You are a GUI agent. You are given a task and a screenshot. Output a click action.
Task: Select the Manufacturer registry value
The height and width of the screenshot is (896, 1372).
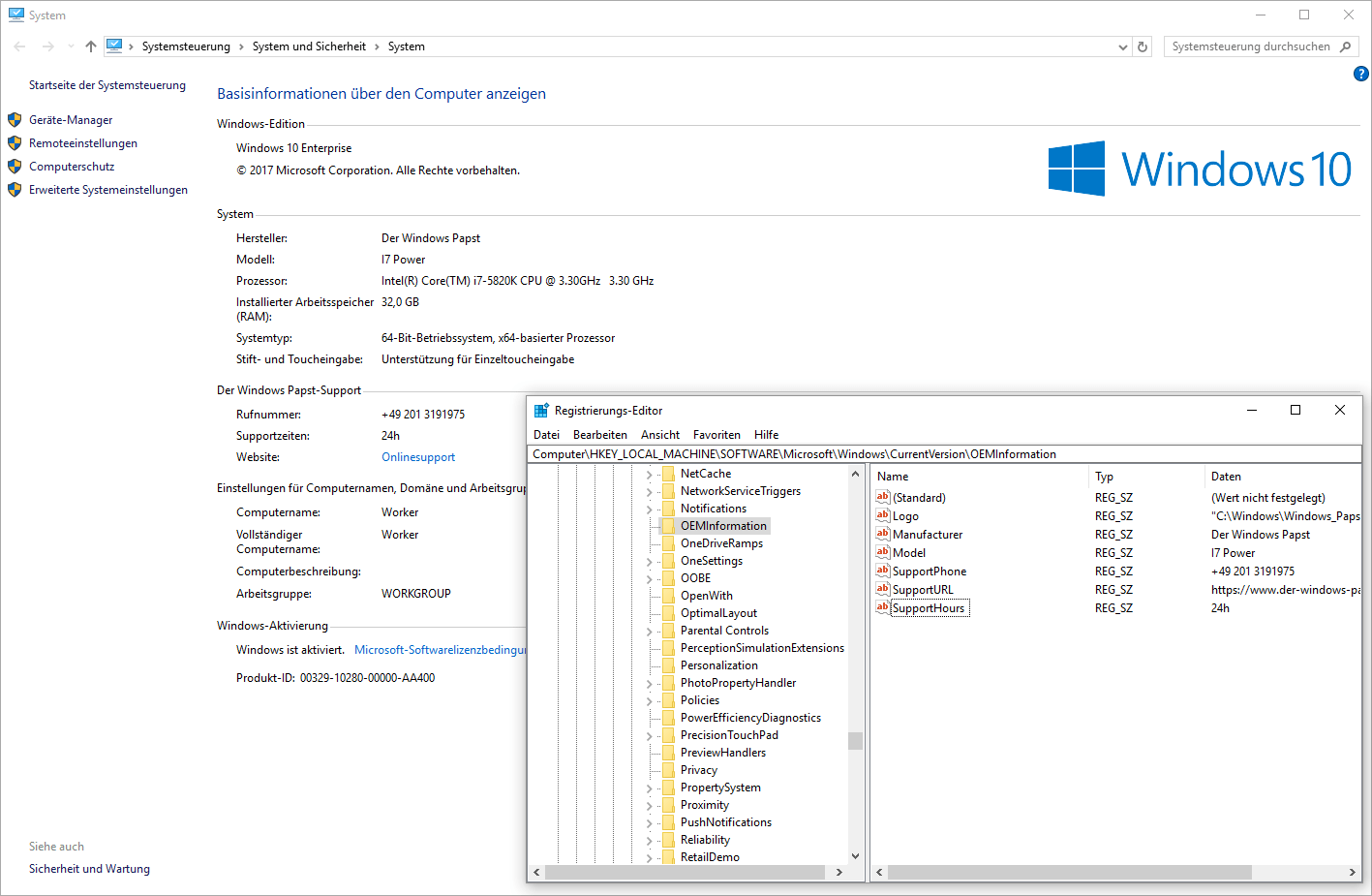tap(927, 535)
